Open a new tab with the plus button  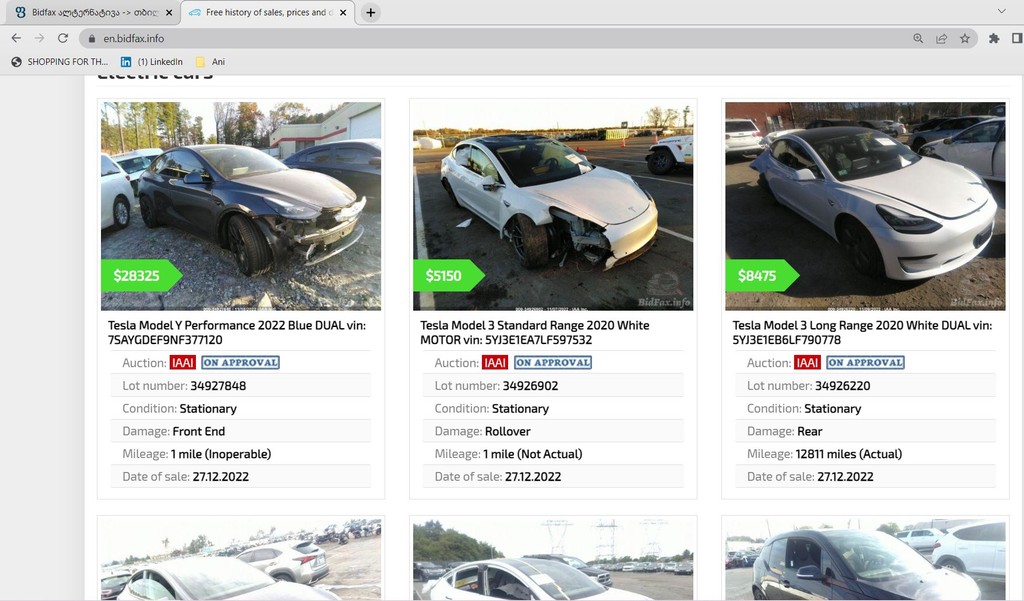pos(370,12)
